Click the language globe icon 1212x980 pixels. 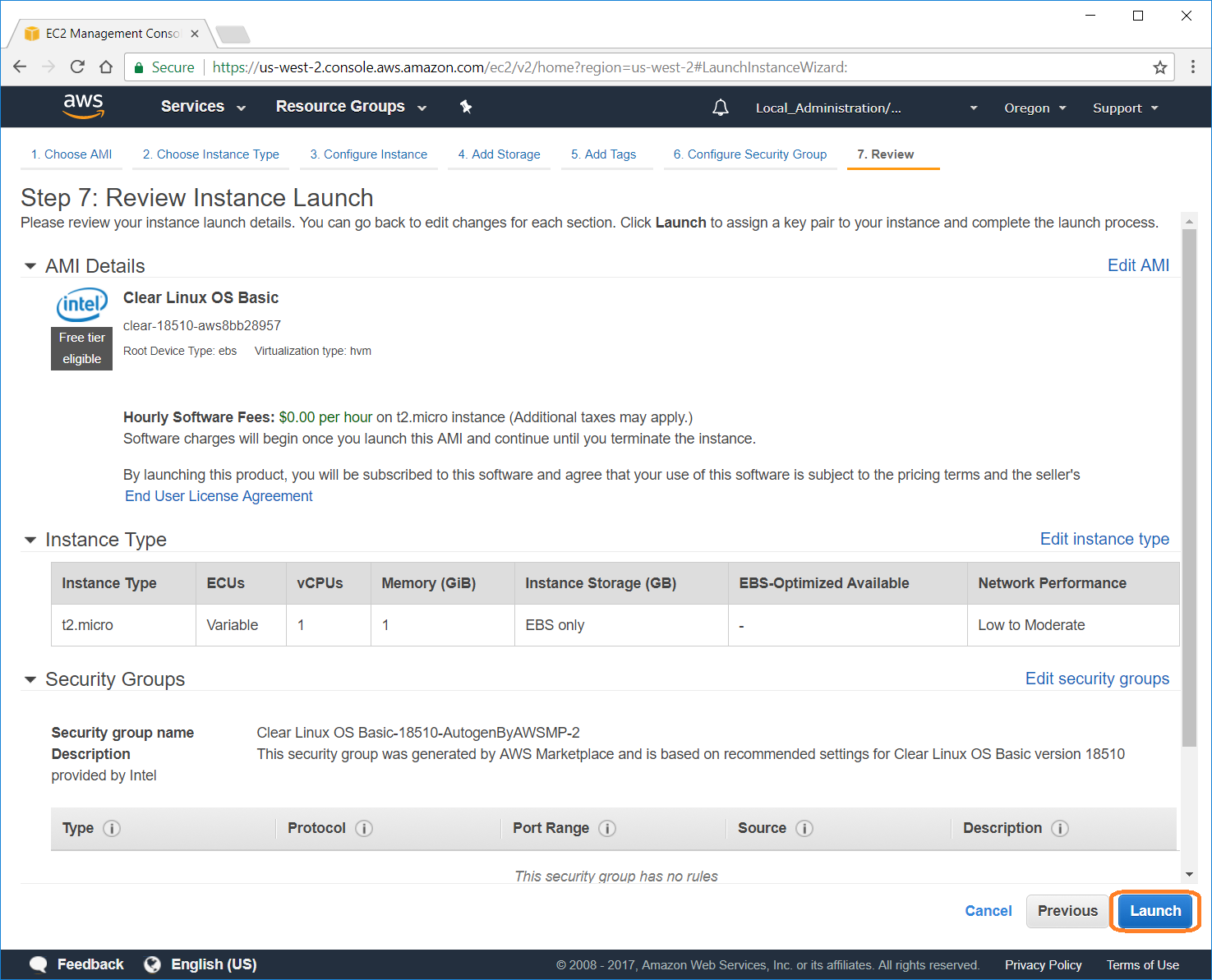click(x=152, y=964)
